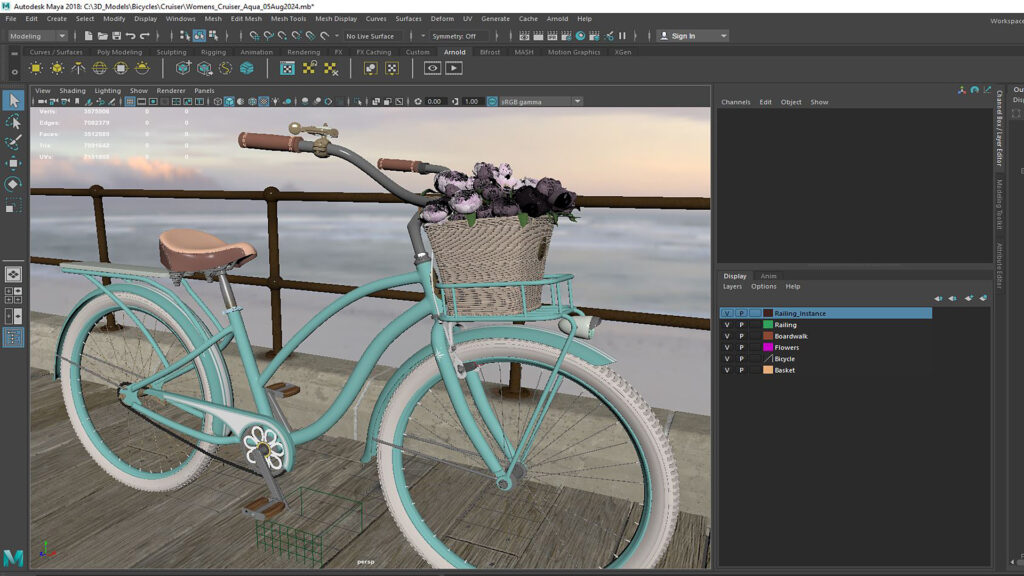Toggle visibility V of Flowers layer
The height and width of the screenshot is (576, 1024).
(x=727, y=347)
